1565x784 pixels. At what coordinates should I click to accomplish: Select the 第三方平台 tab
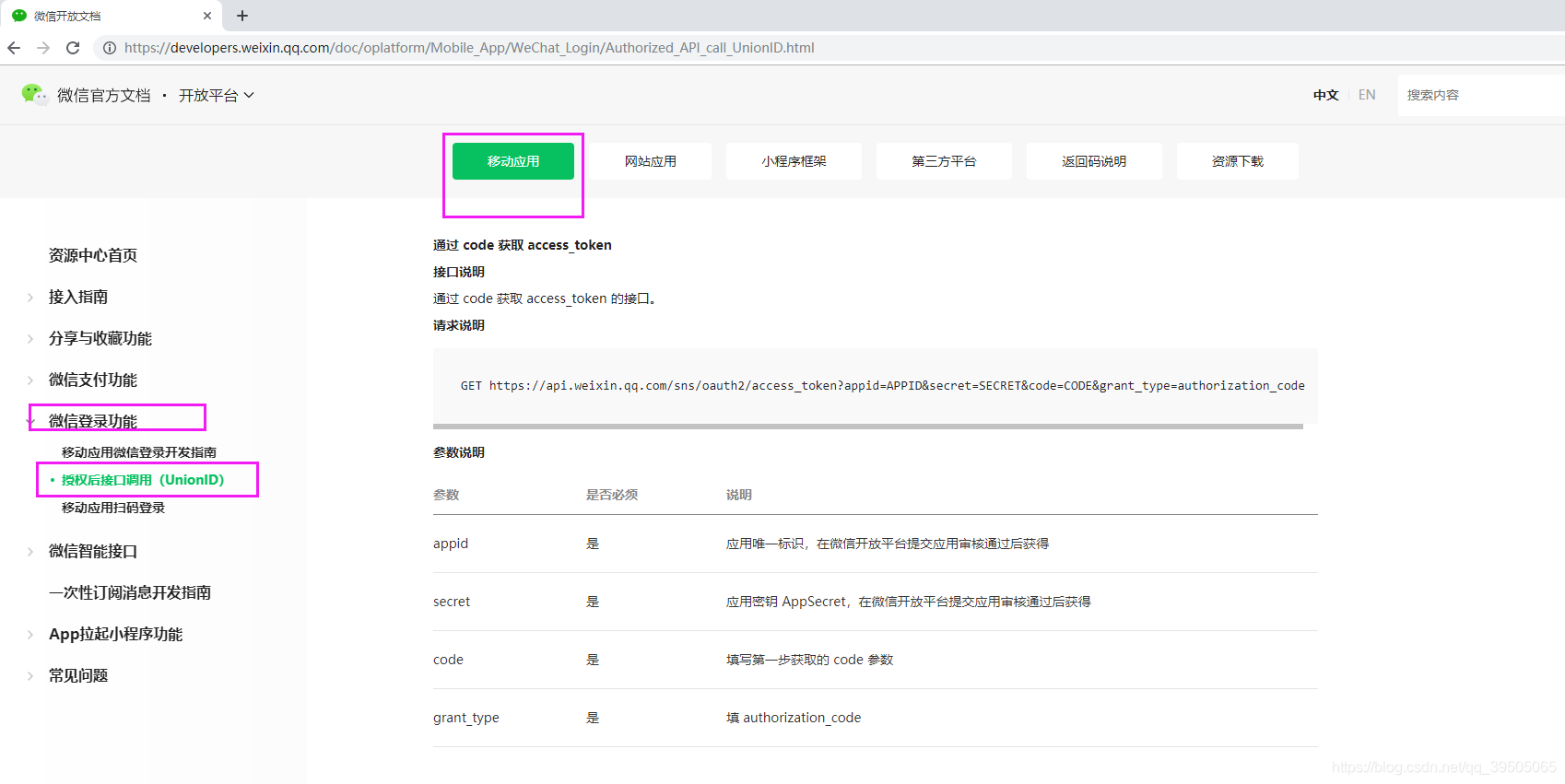(944, 161)
